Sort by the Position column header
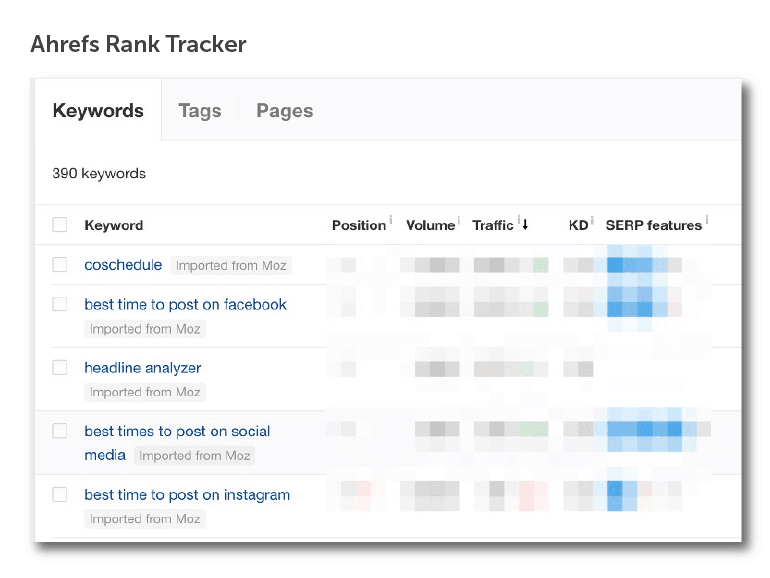The width and height of the screenshot is (770, 578). pyautogui.click(x=359, y=225)
